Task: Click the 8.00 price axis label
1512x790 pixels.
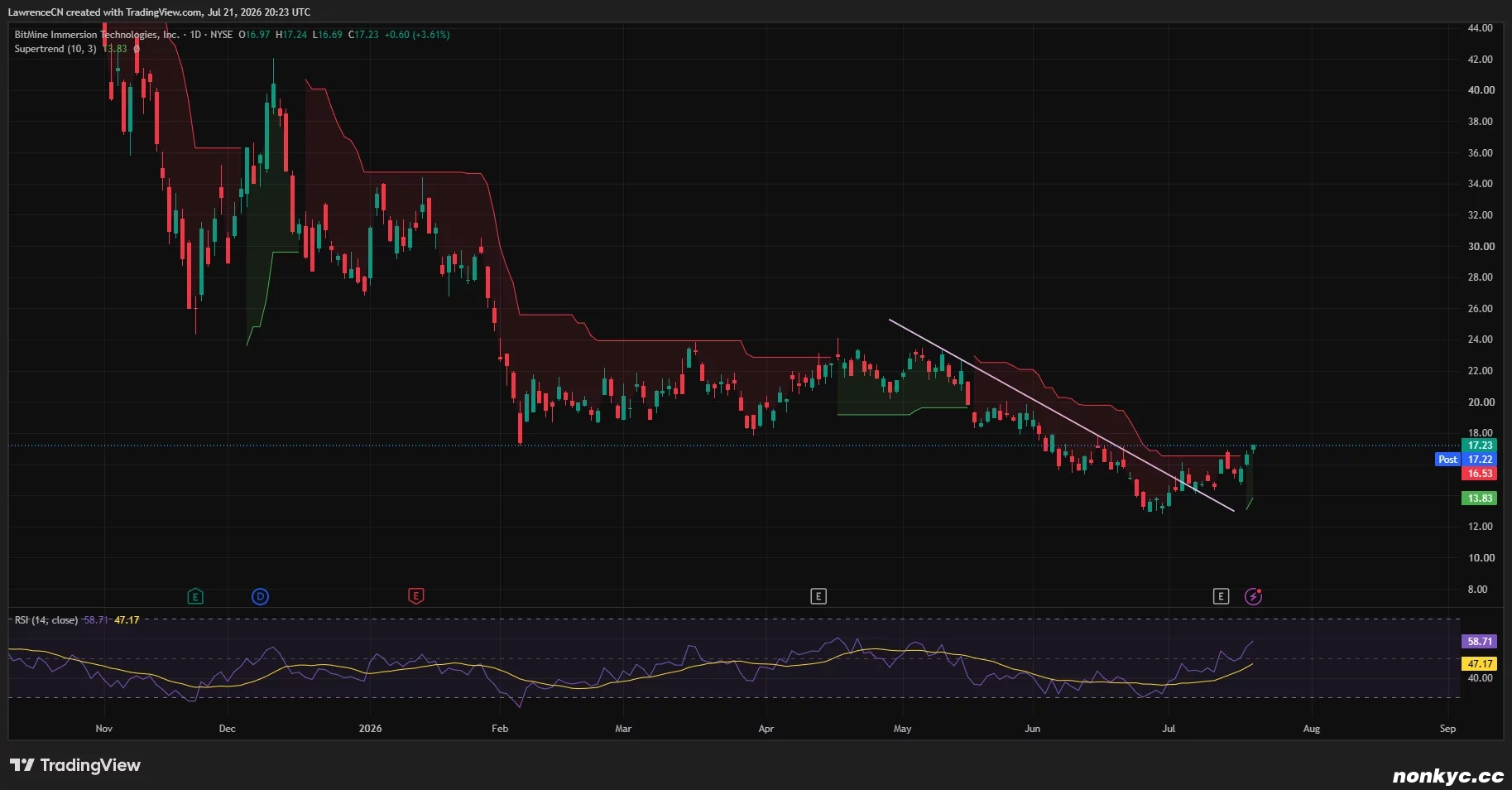Action: [x=1478, y=590]
